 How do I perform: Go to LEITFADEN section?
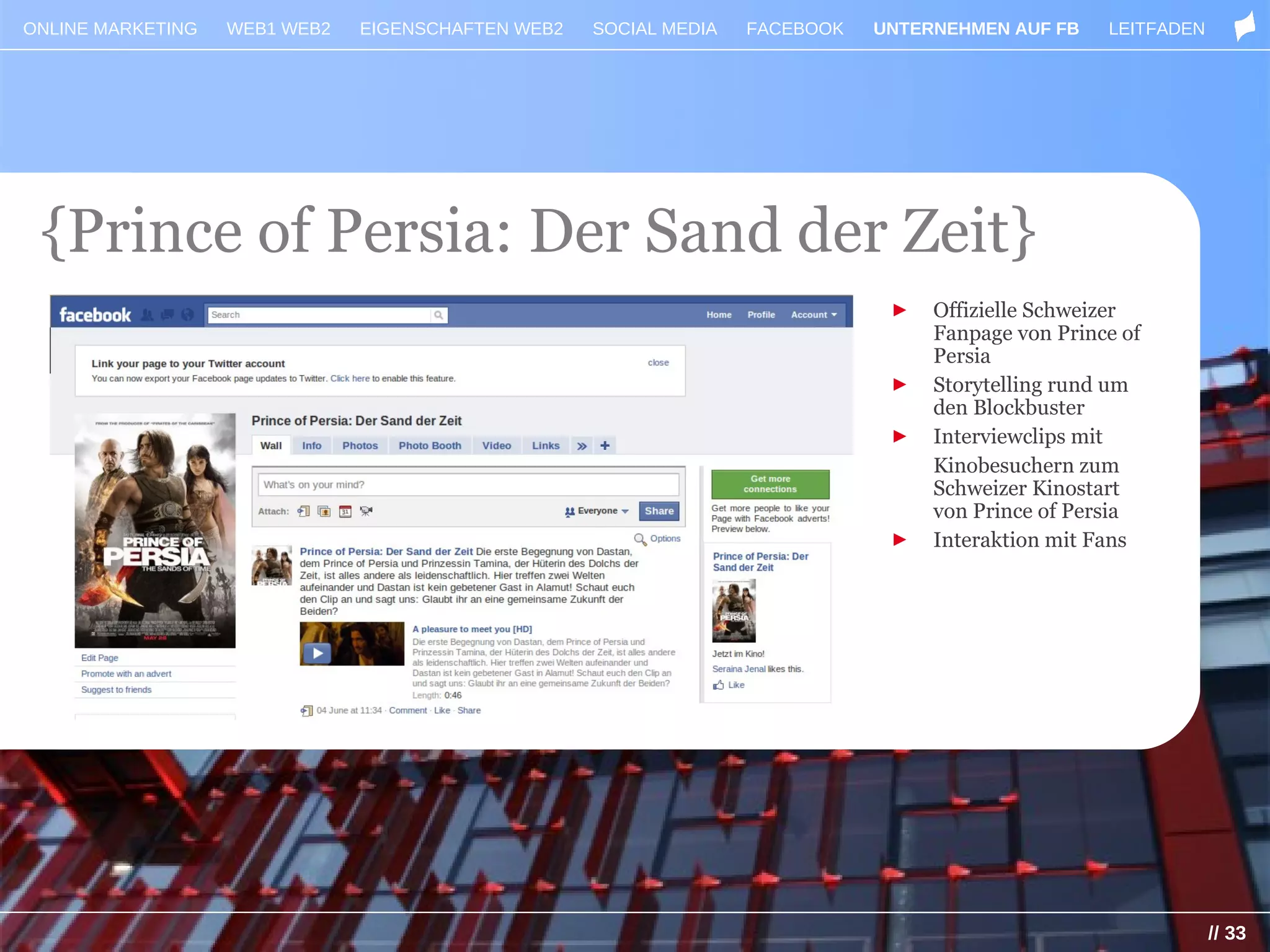click(1157, 29)
